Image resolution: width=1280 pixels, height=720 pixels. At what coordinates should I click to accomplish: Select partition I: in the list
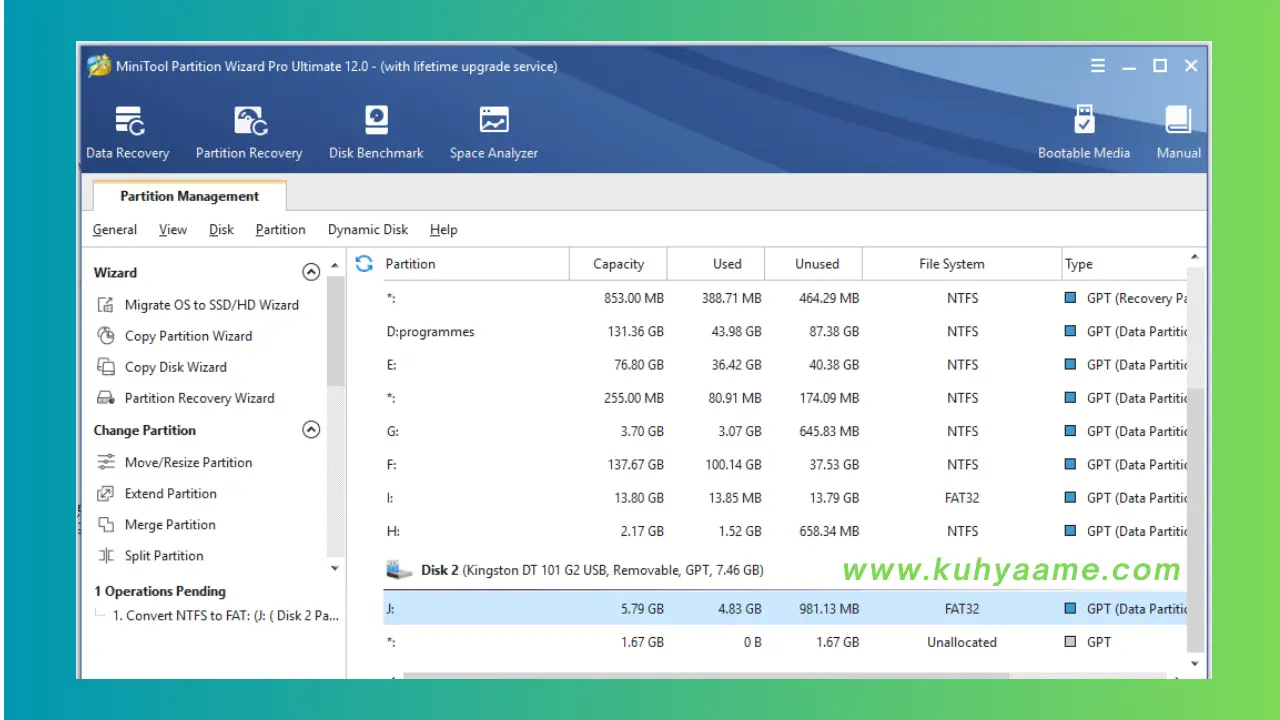click(x=785, y=497)
